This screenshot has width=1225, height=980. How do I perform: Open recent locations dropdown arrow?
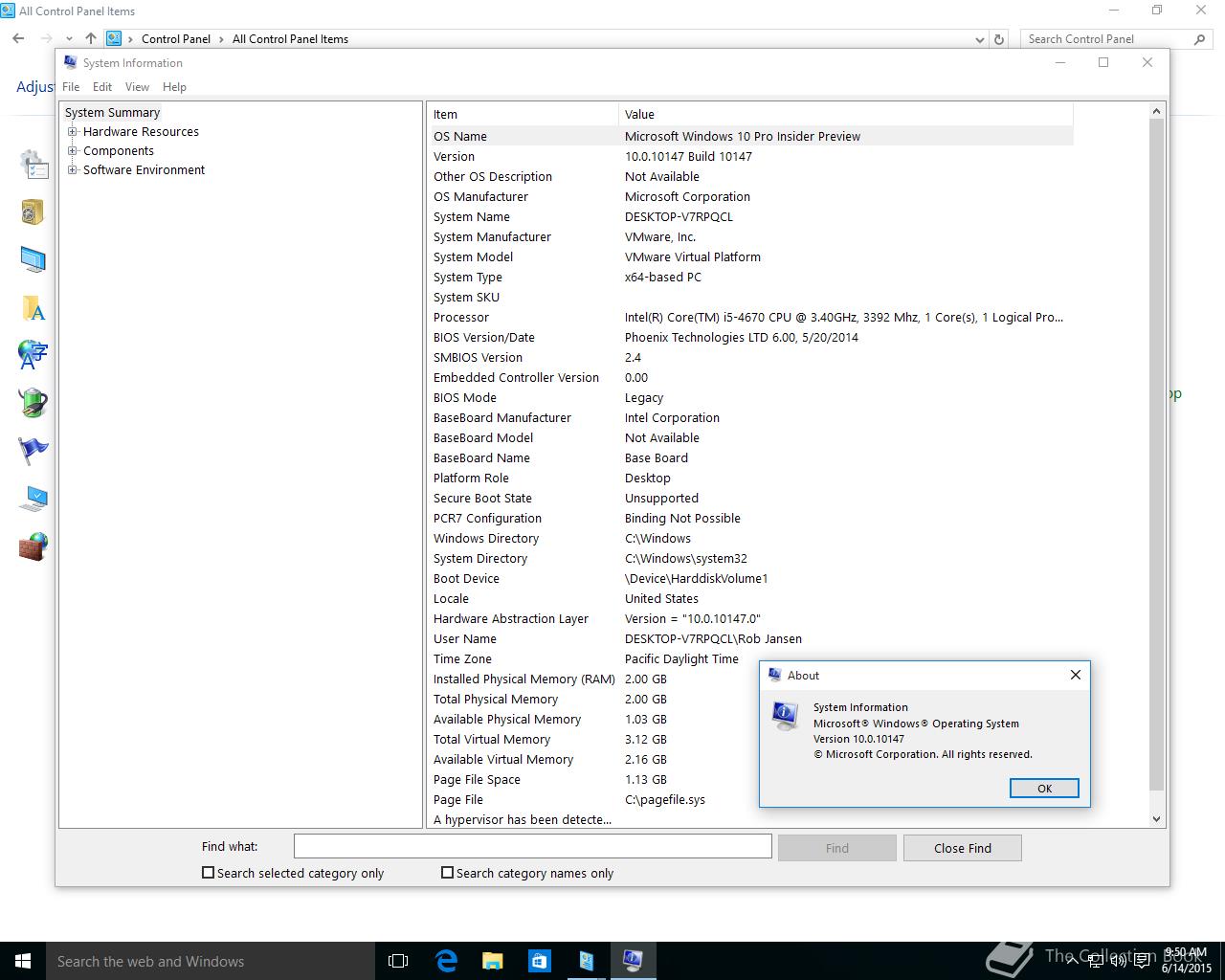tap(69, 39)
